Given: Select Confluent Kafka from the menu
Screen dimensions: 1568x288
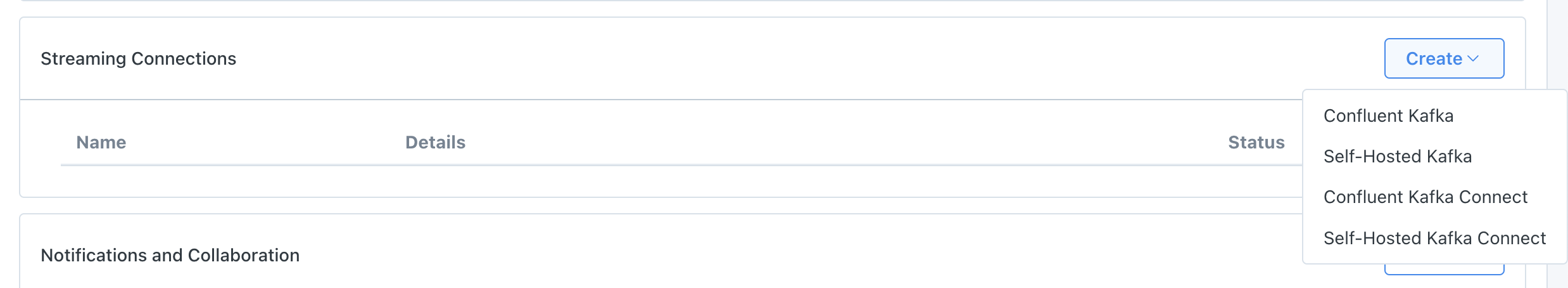Looking at the screenshot, I should pos(1388,116).
